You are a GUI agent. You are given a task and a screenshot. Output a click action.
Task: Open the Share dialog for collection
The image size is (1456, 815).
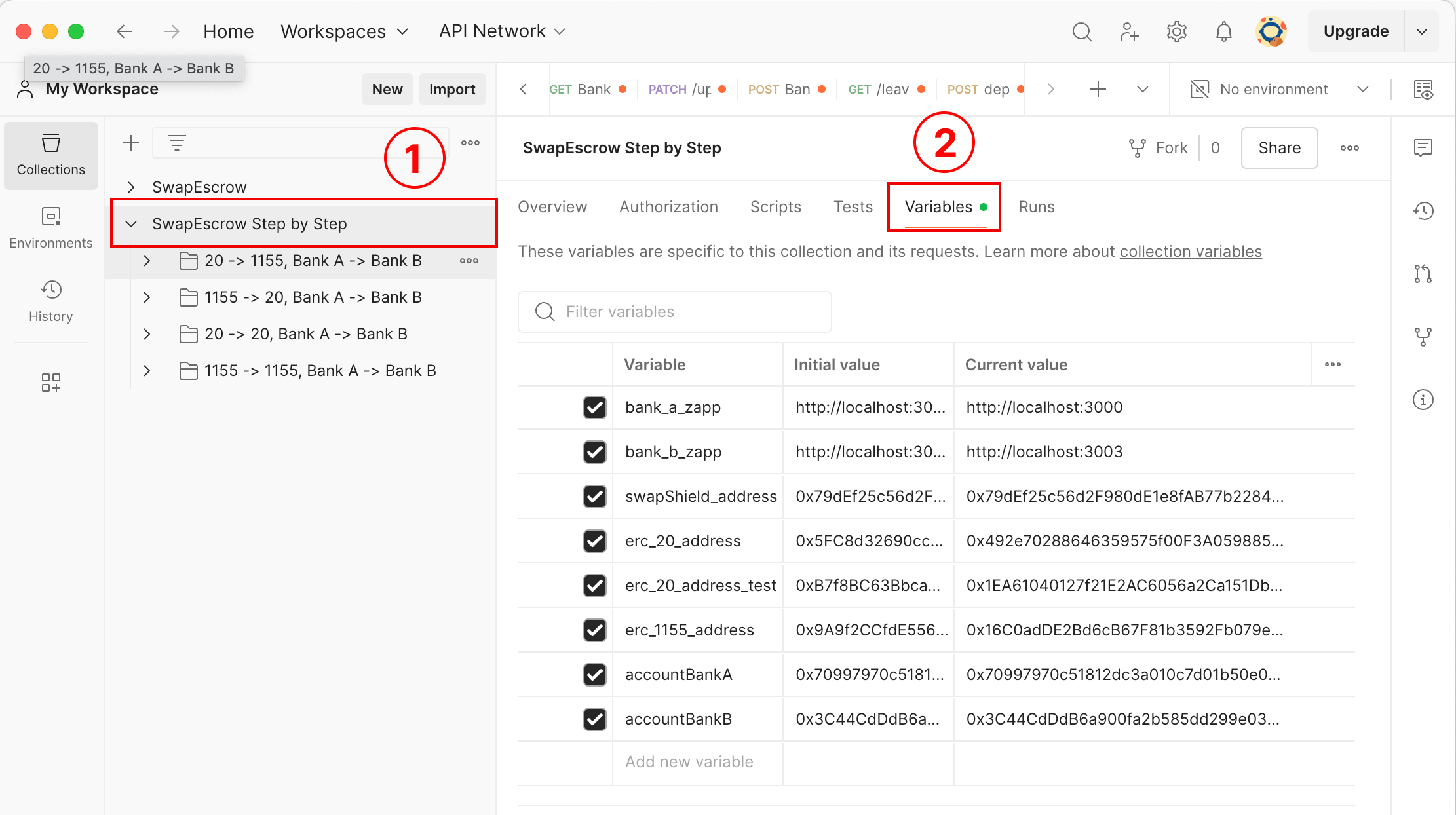pos(1279,148)
